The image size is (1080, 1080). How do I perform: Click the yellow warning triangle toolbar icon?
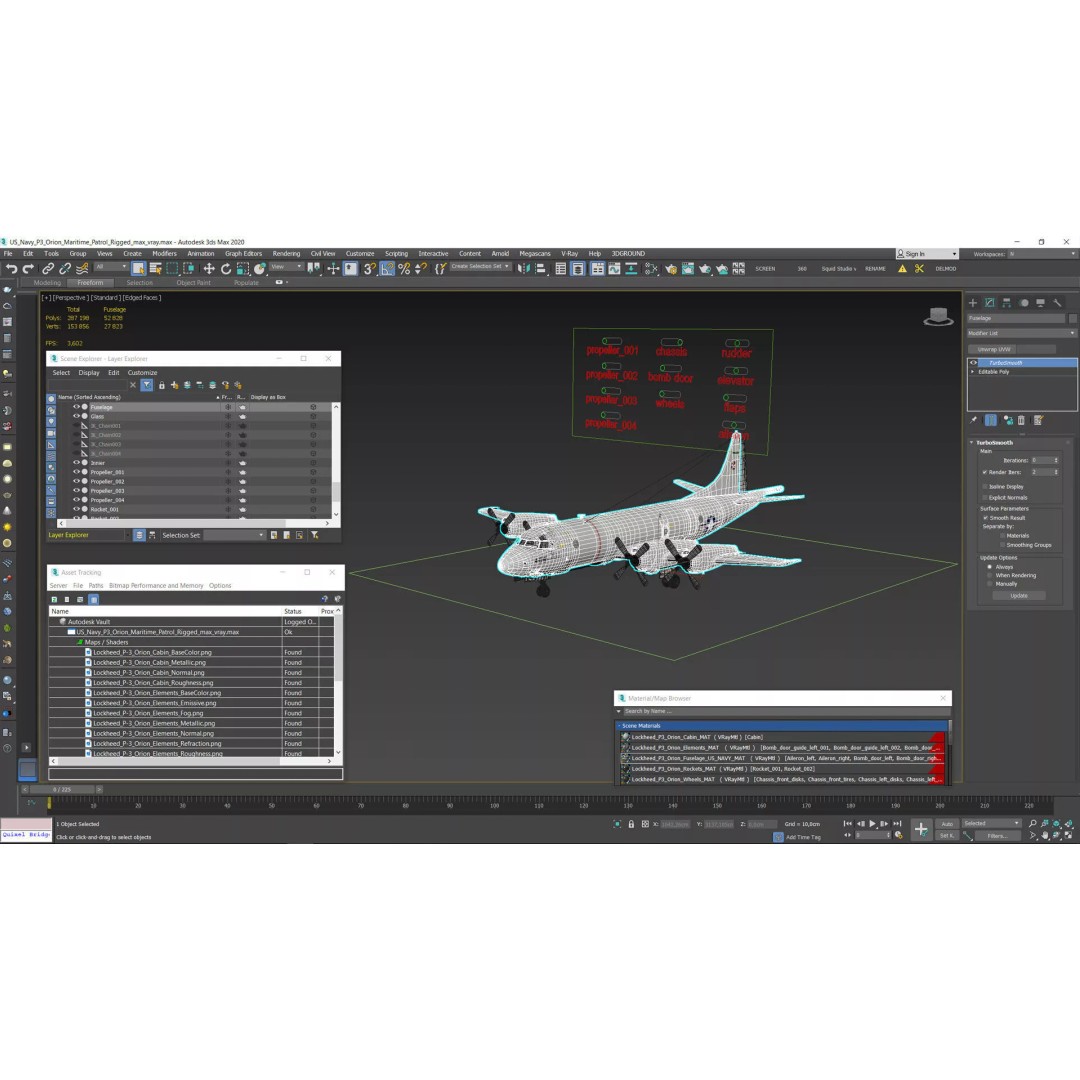(x=902, y=269)
